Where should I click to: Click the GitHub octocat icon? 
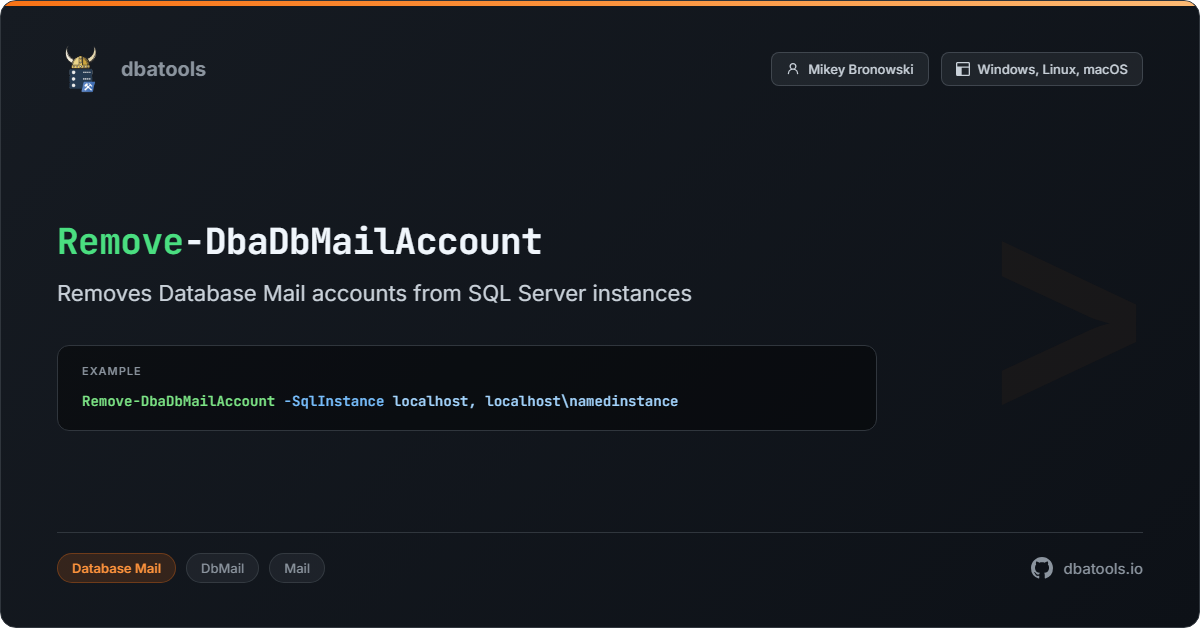point(1042,568)
